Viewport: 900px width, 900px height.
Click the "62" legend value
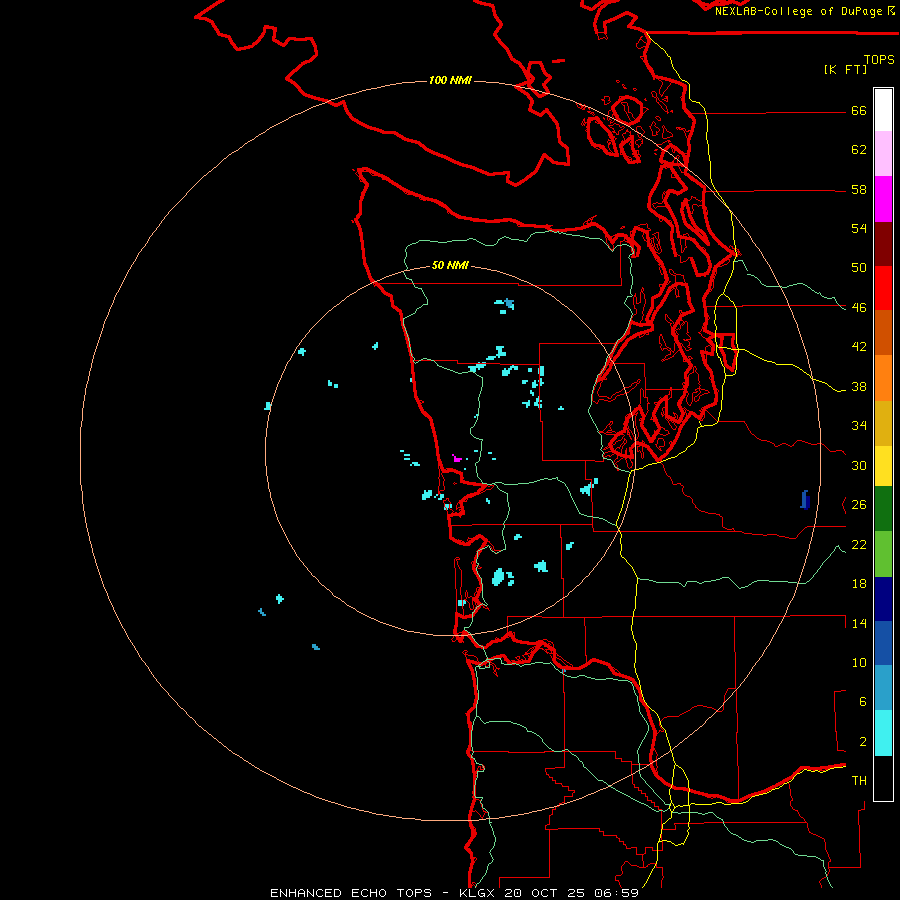click(x=859, y=150)
